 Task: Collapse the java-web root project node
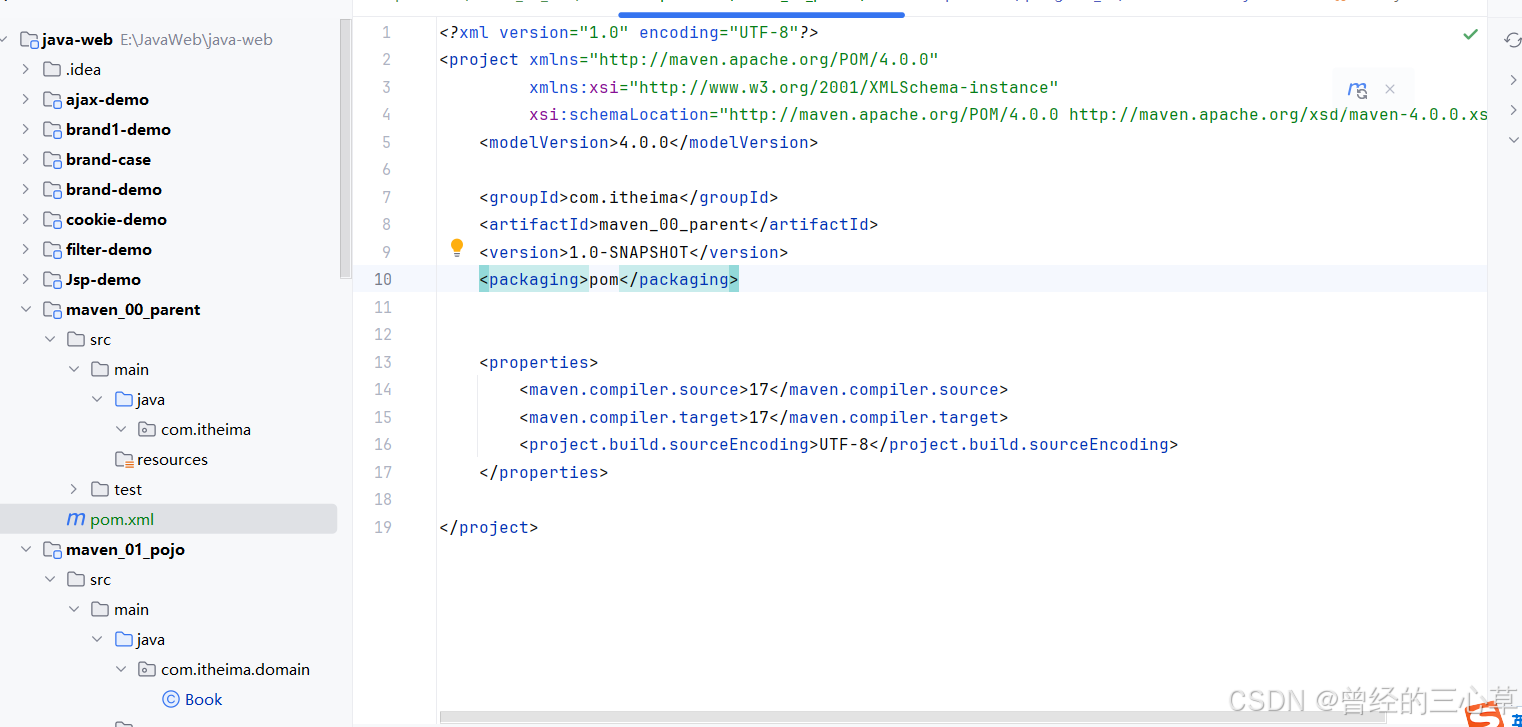coord(5,40)
